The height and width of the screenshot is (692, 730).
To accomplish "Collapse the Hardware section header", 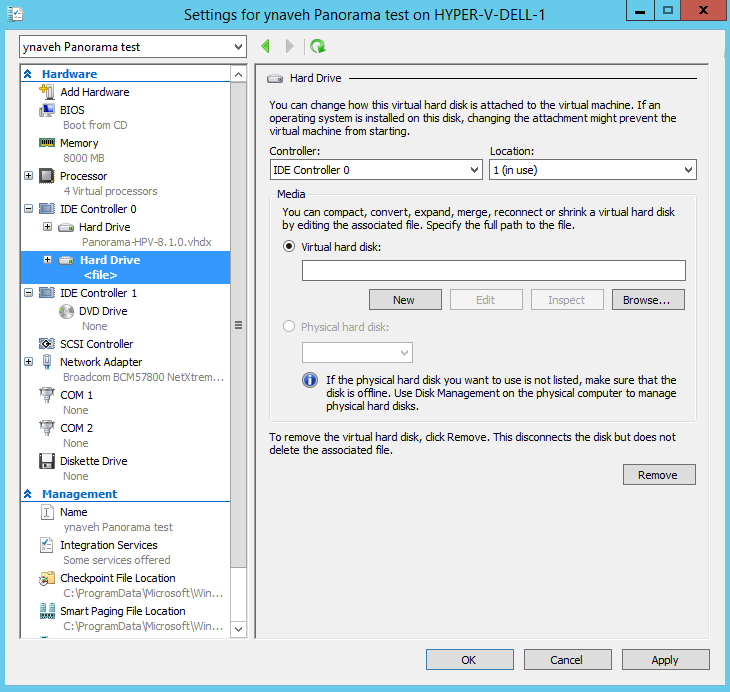I will coord(28,74).
